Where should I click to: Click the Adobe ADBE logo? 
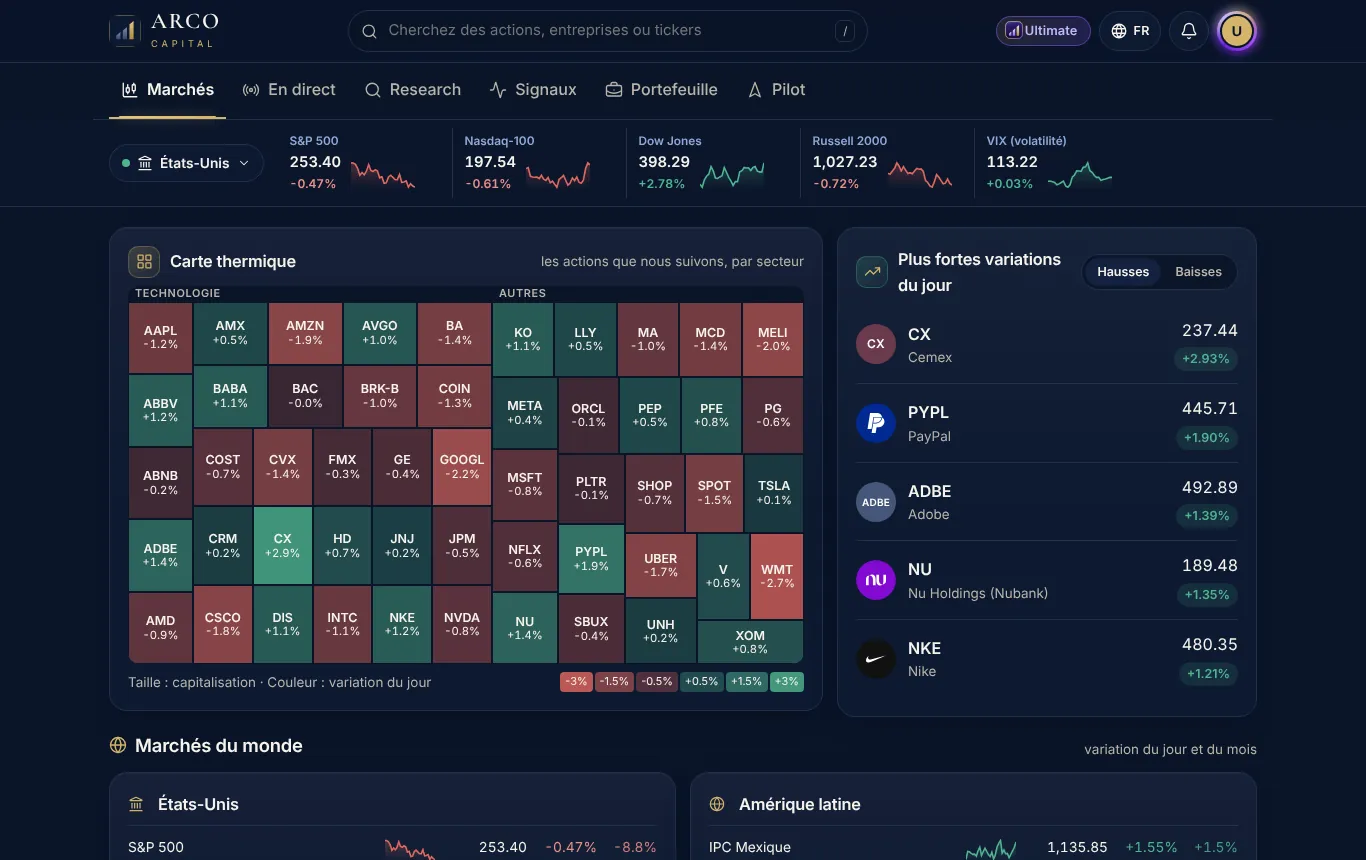(x=876, y=502)
